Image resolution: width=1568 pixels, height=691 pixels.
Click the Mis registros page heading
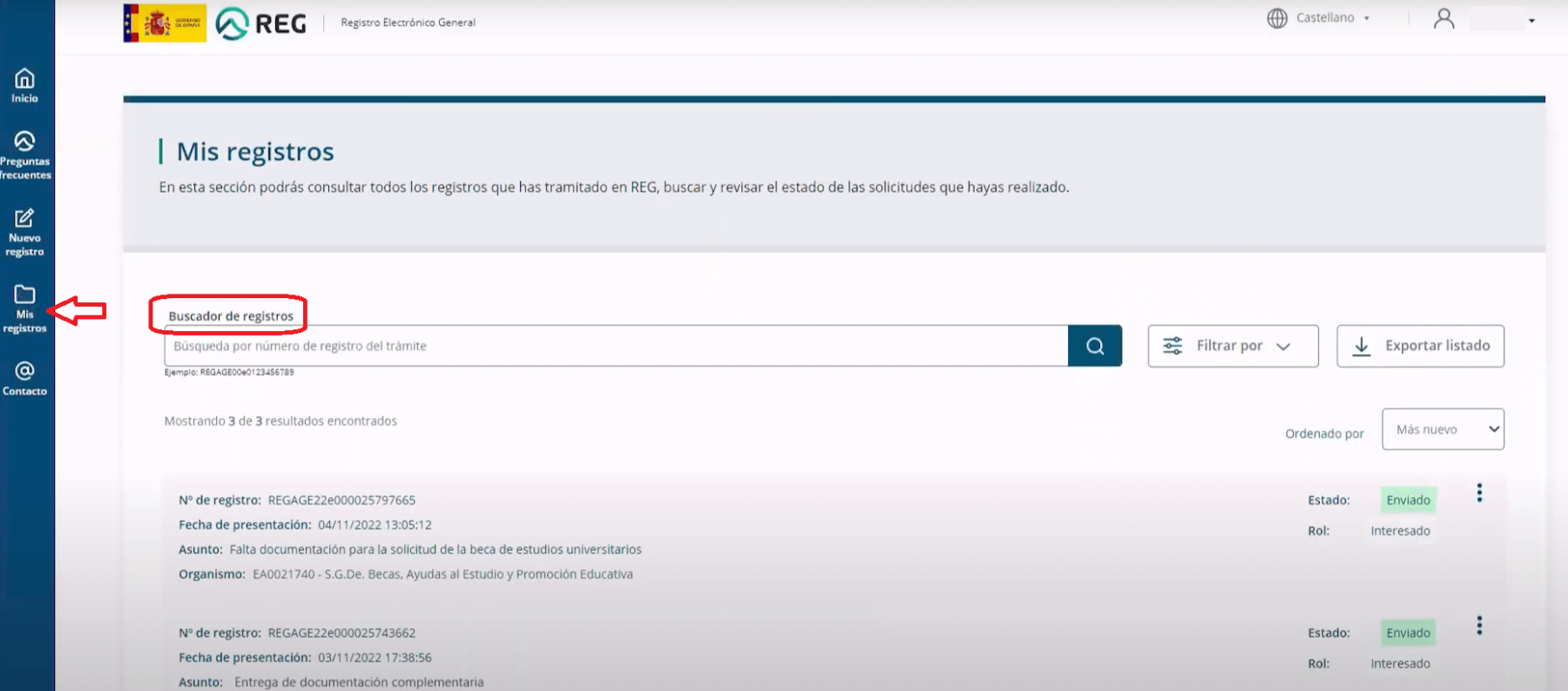pyautogui.click(x=255, y=152)
